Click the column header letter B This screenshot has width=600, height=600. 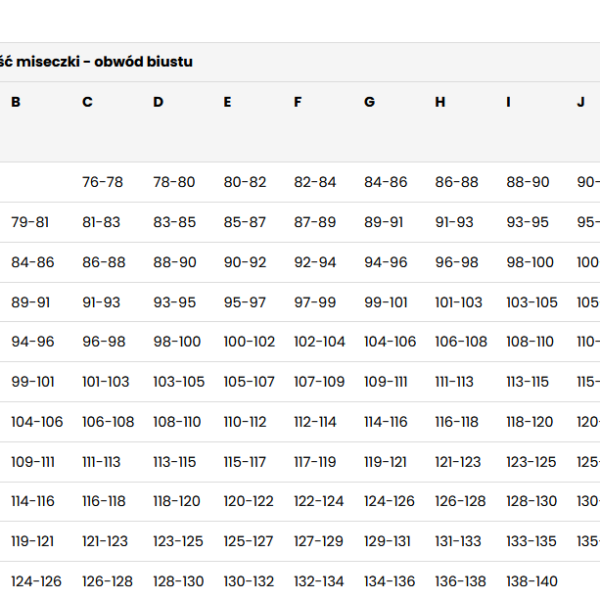click(x=16, y=102)
